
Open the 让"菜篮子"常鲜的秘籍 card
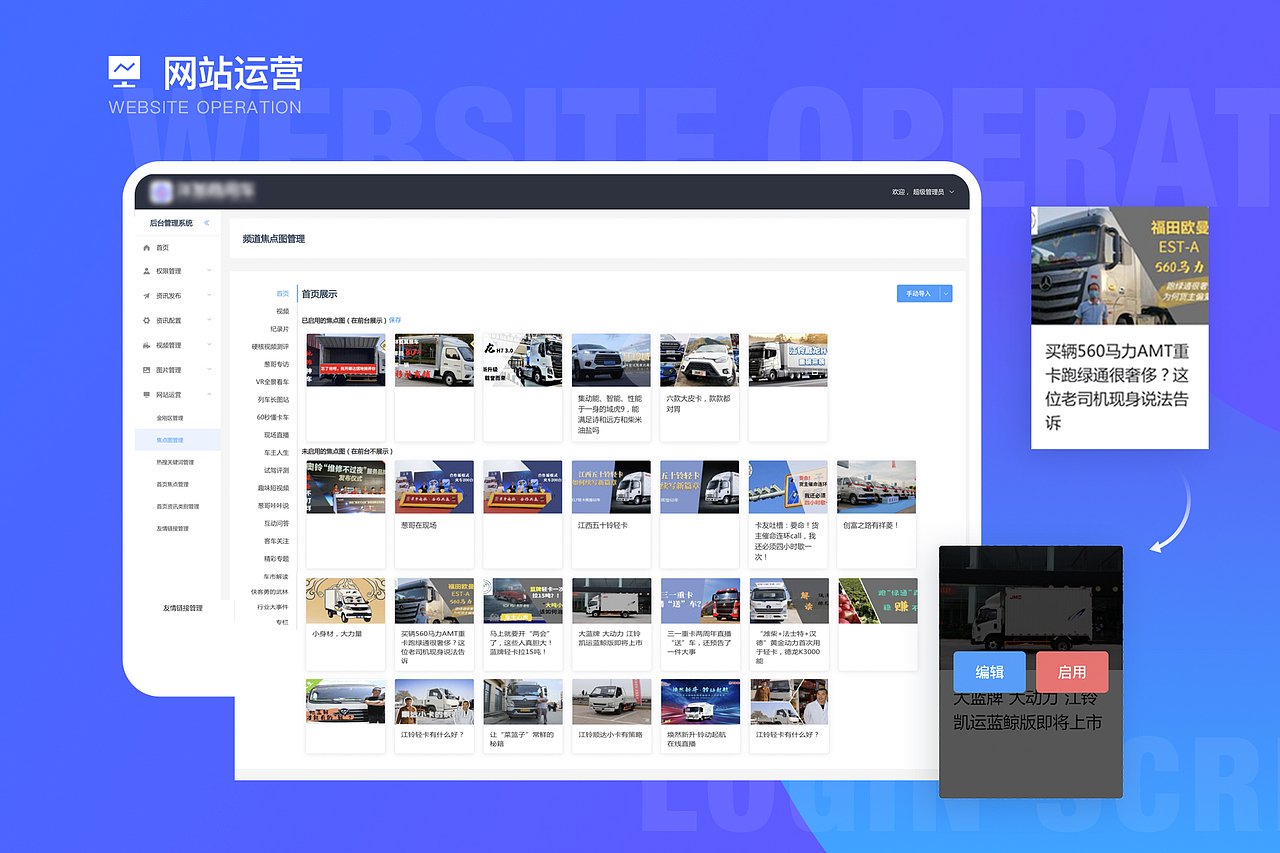522,716
